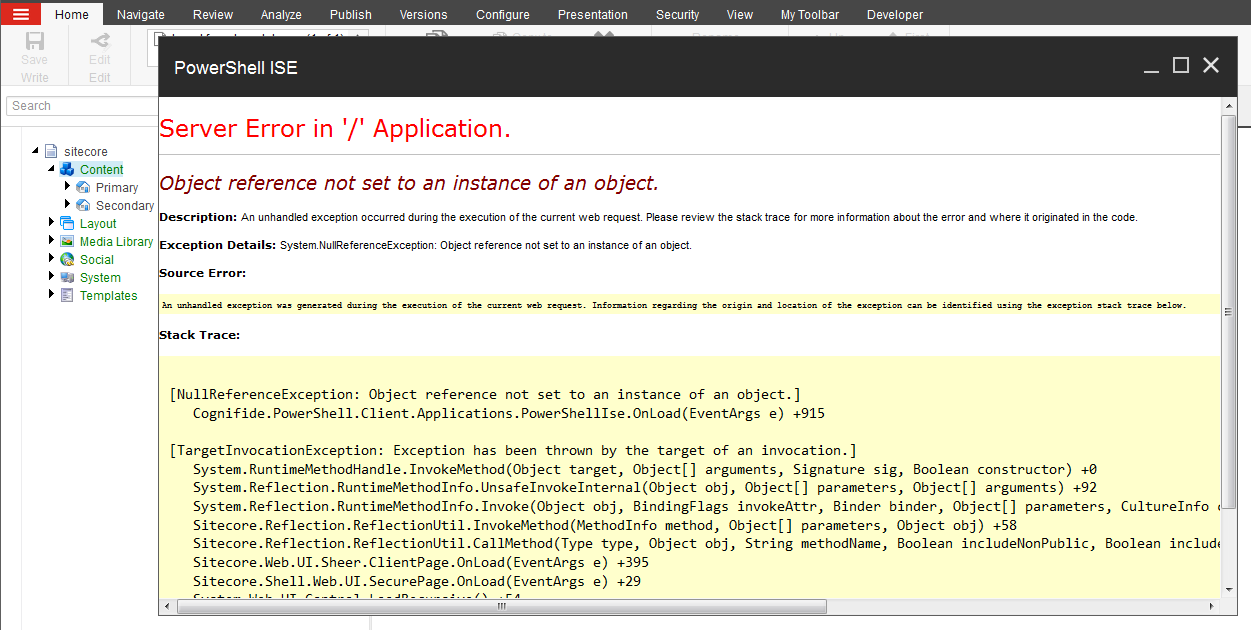Collapse the sitecore root node
This screenshot has width=1251, height=630.
pos(36,151)
